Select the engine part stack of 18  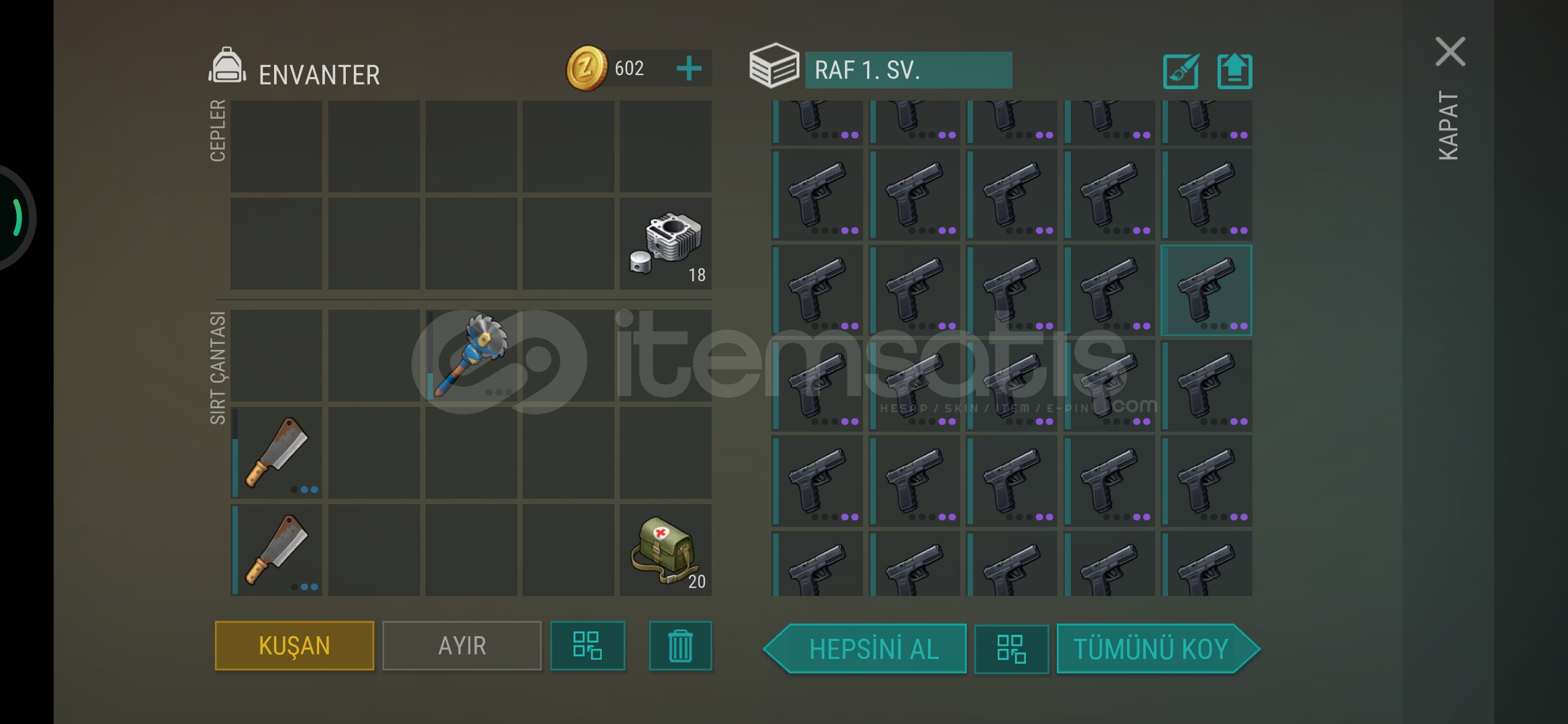coord(665,244)
